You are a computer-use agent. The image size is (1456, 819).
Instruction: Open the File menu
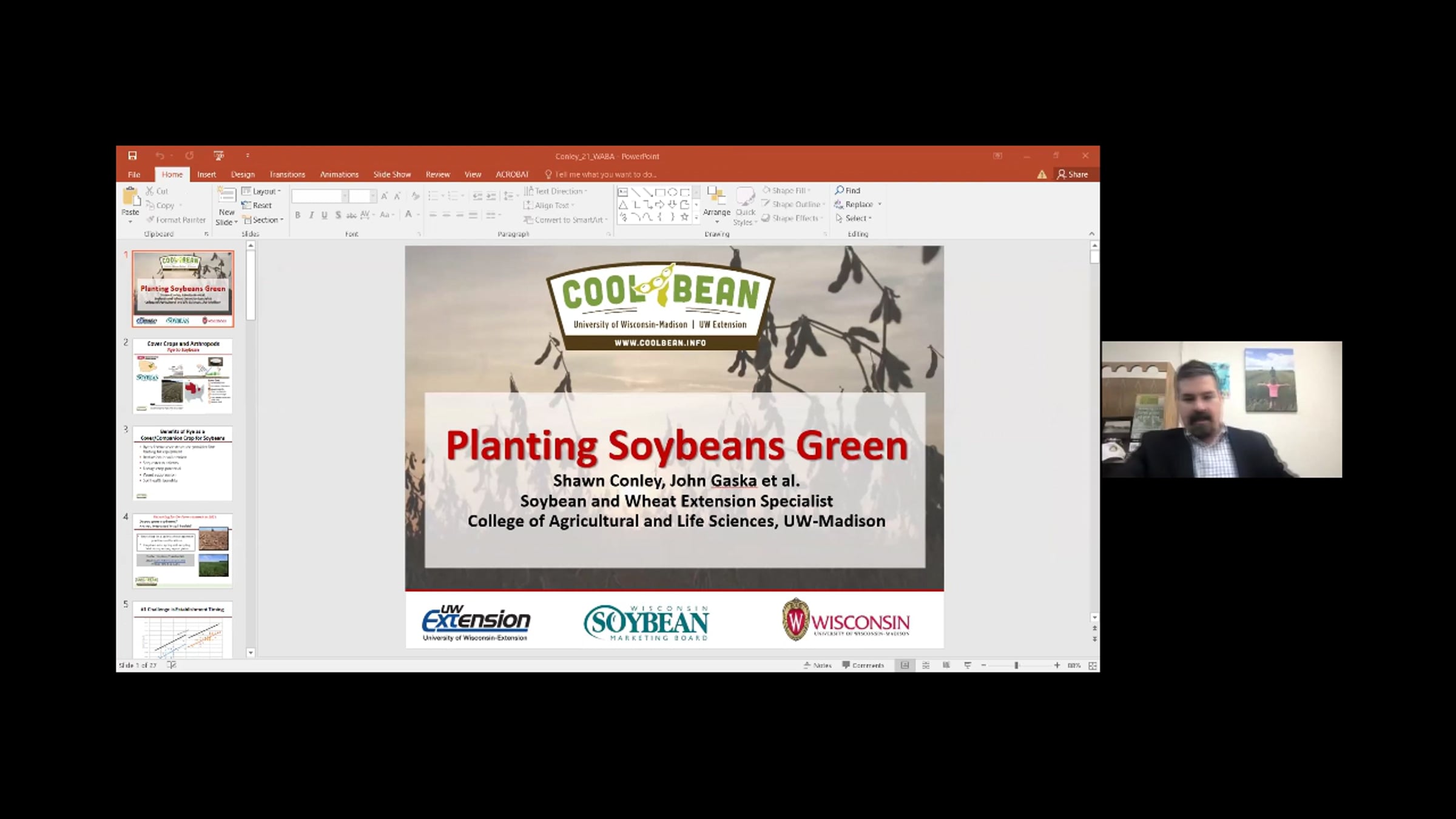(x=134, y=174)
